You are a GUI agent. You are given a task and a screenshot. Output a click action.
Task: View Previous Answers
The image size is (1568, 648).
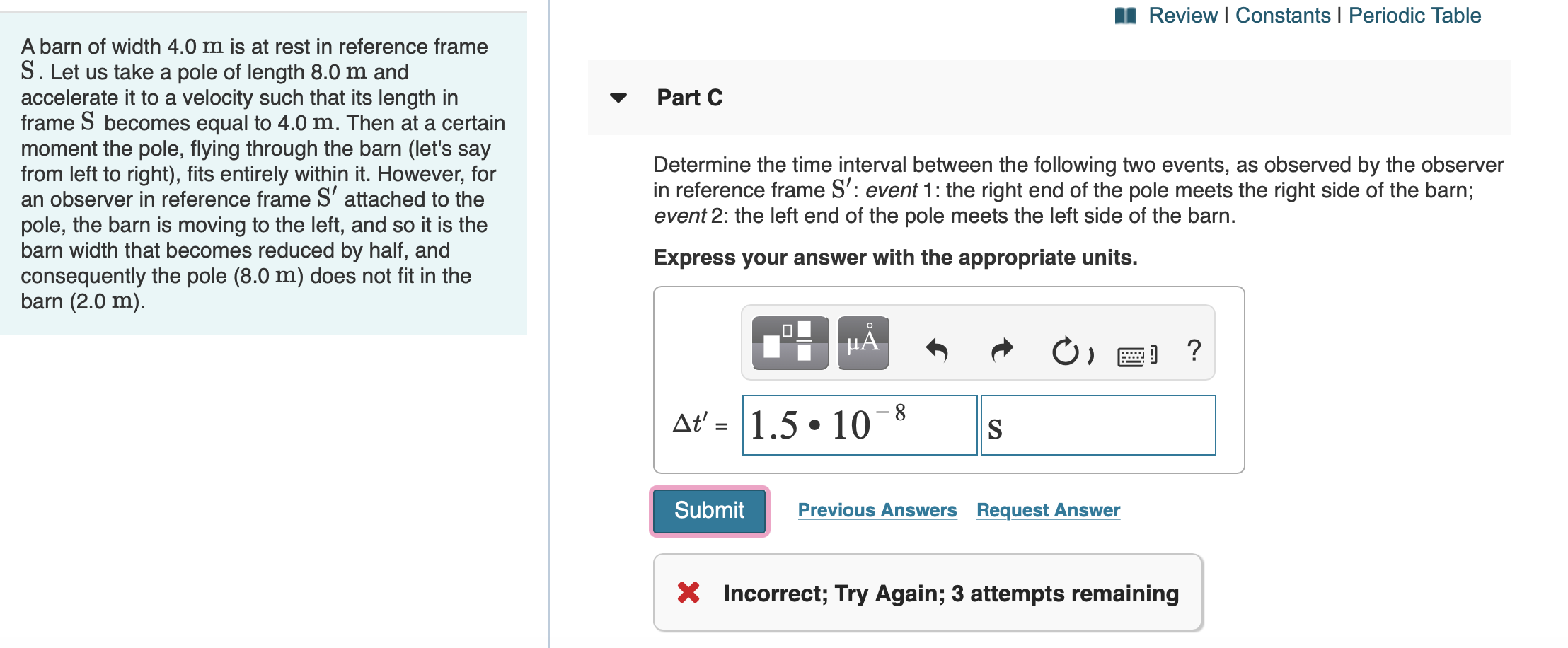[x=877, y=509]
